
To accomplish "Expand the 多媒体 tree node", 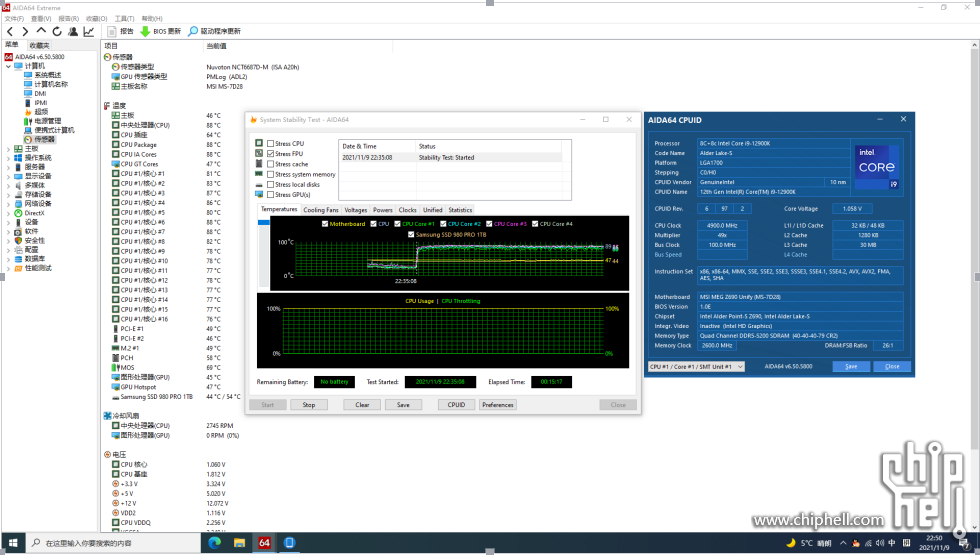I will (8, 186).
